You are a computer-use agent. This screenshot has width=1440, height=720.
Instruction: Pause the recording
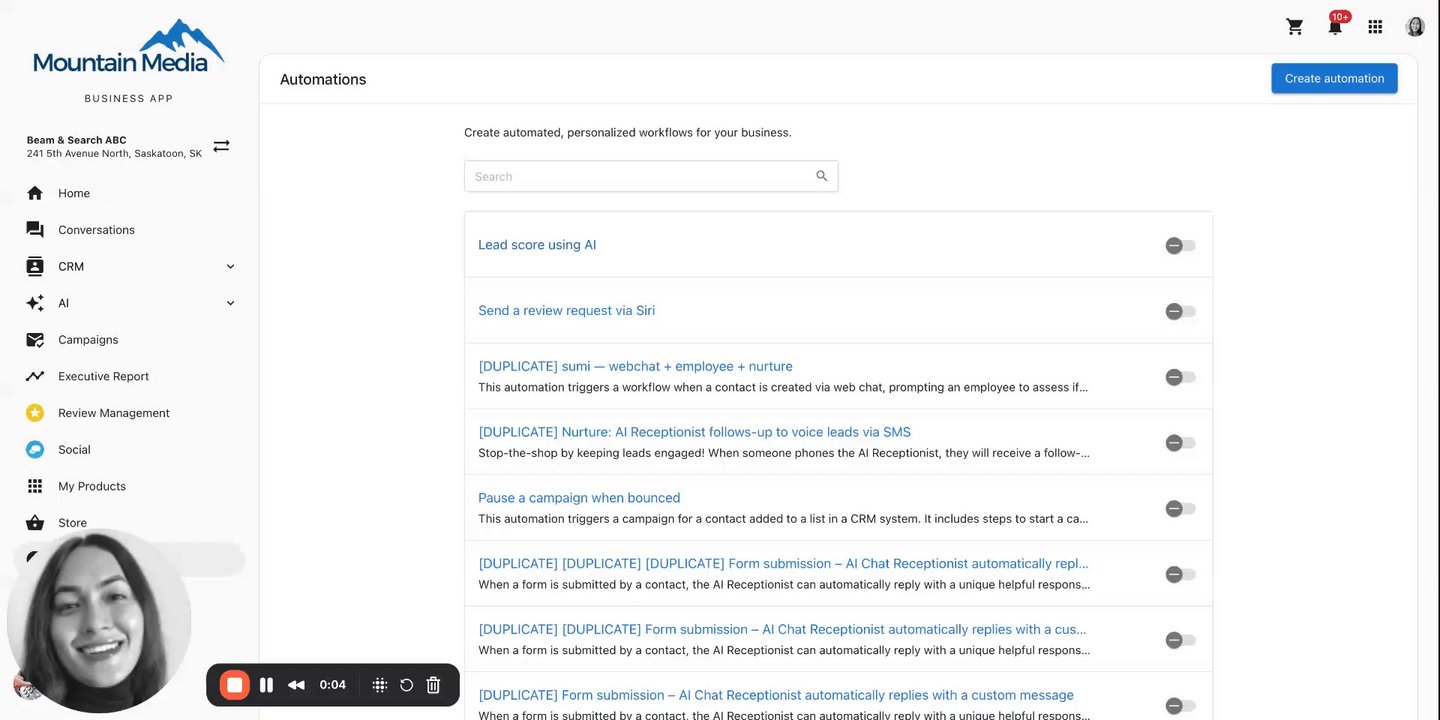pos(266,685)
